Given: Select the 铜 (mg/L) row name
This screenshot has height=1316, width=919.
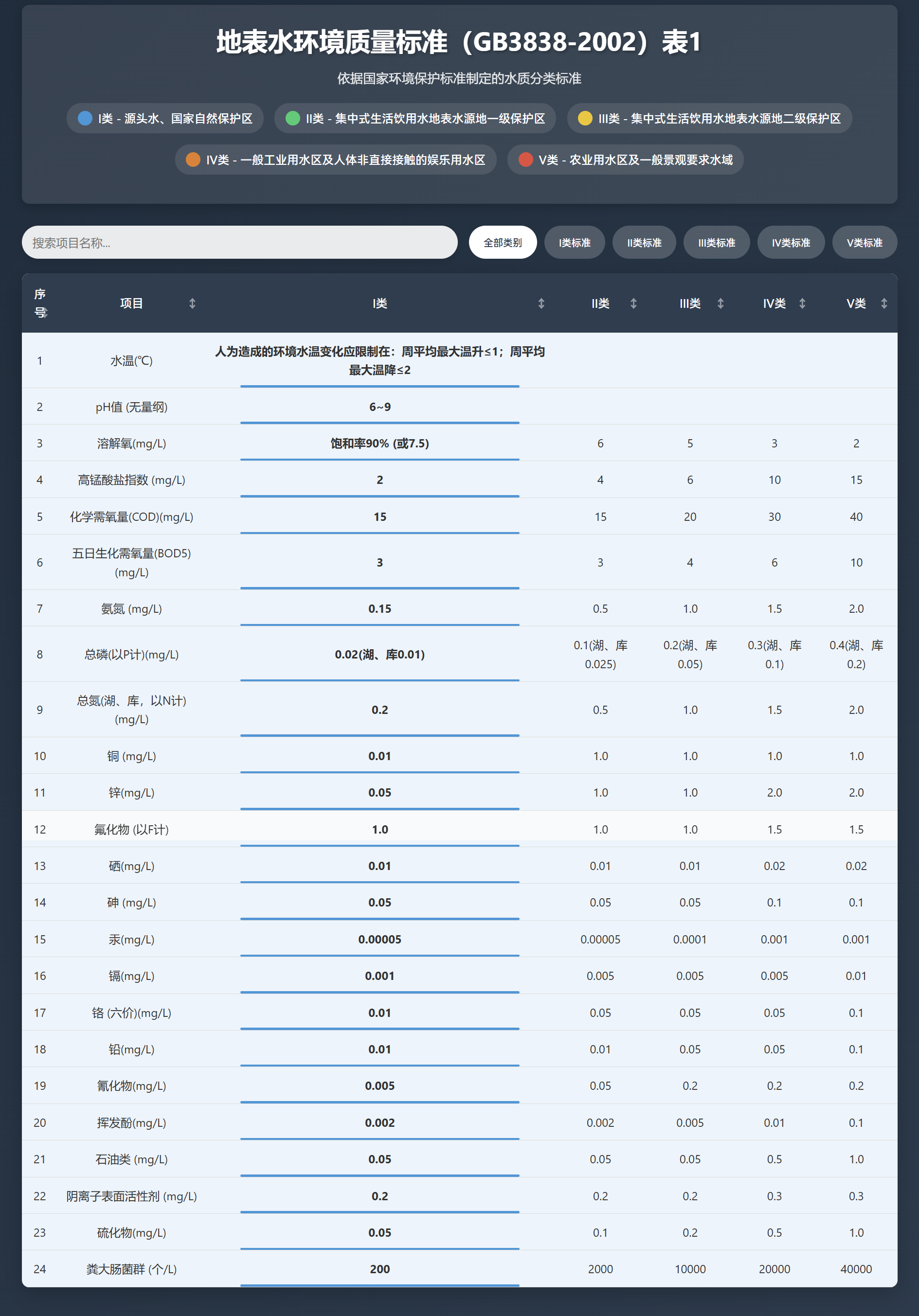Looking at the screenshot, I should 131,756.
